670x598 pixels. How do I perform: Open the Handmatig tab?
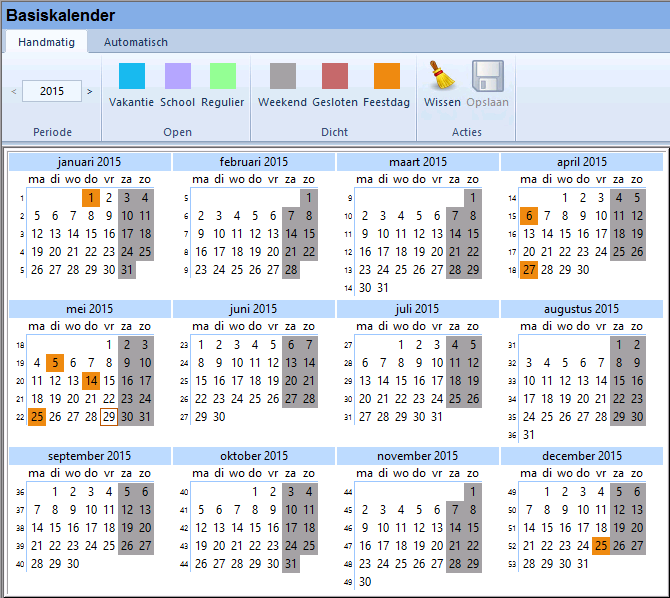(x=46, y=42)
